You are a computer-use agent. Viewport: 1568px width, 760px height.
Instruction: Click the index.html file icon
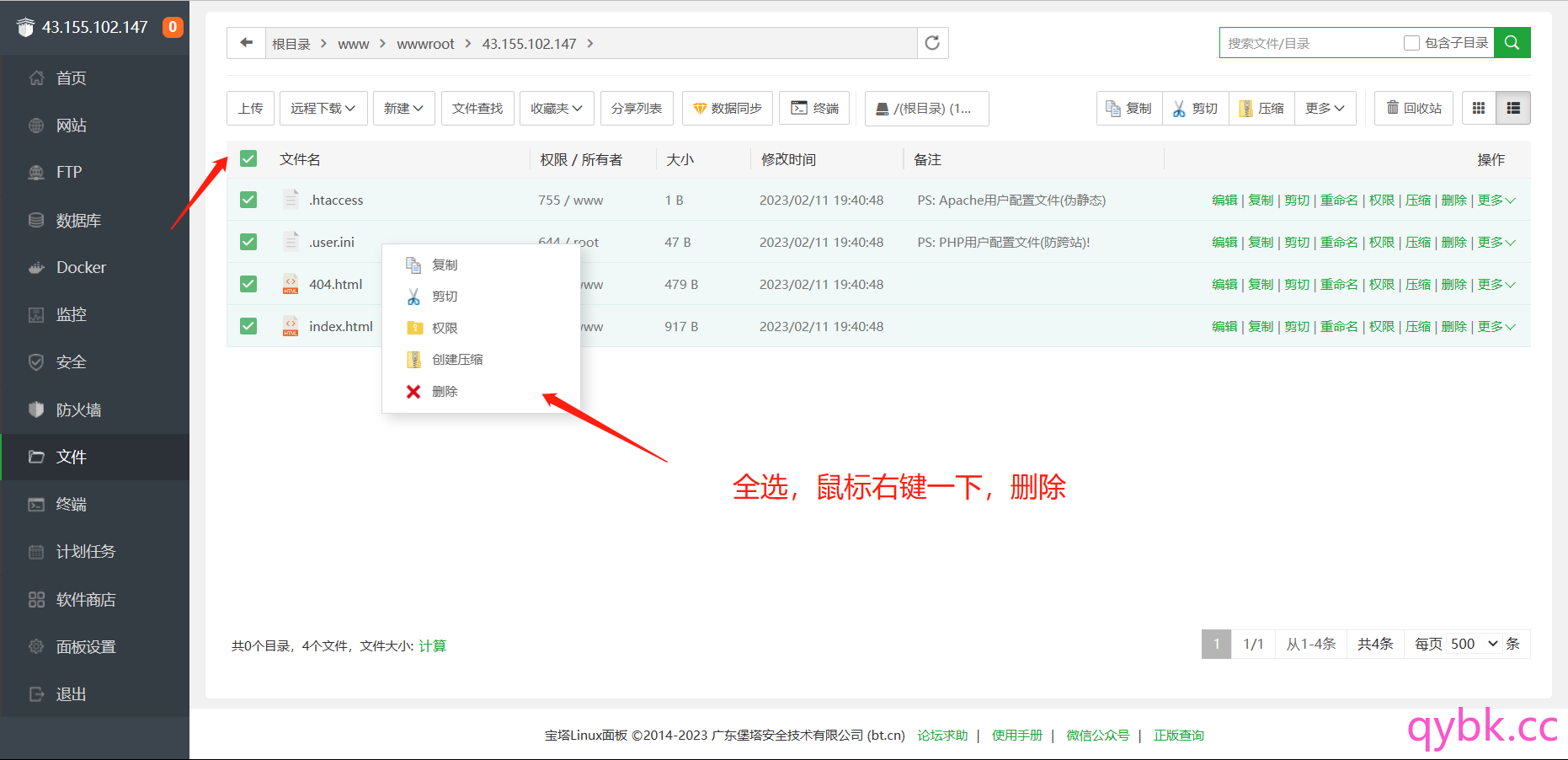point(291,326)
